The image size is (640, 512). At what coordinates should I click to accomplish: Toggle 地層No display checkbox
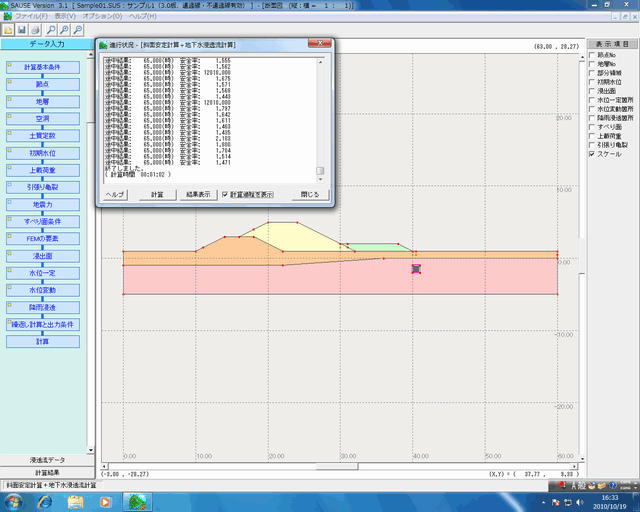592,64
